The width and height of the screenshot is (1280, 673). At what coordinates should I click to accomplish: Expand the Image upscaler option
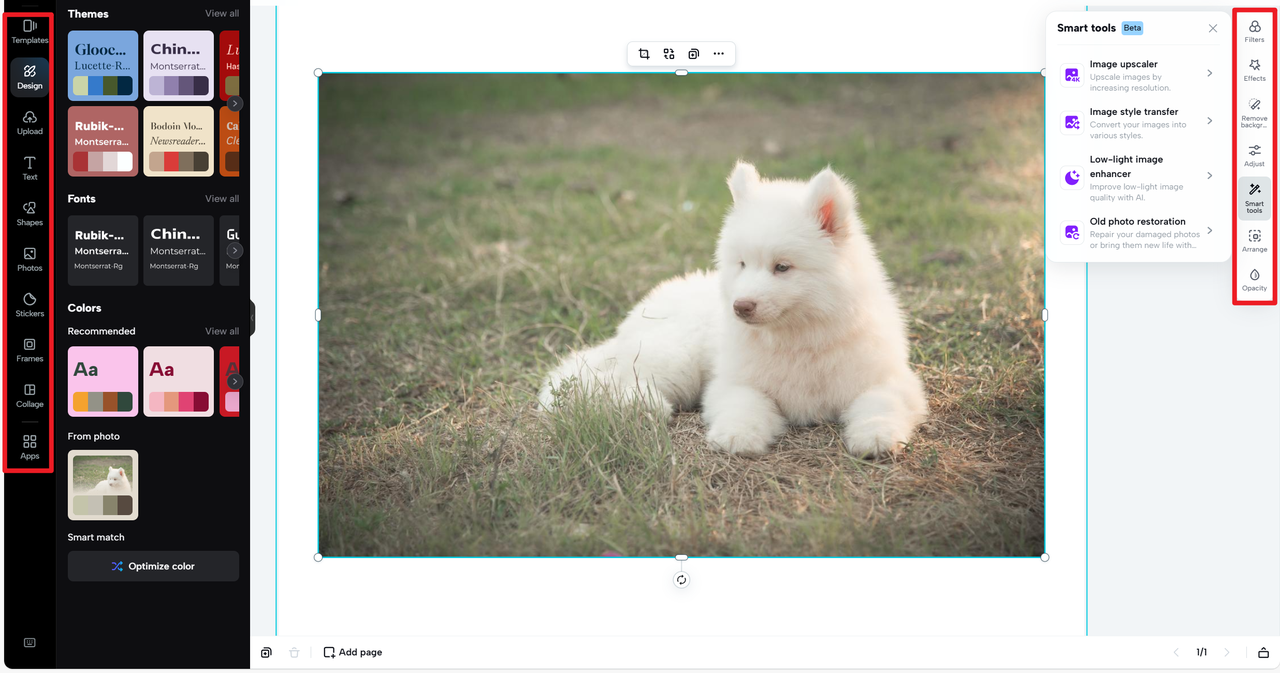1138,75
